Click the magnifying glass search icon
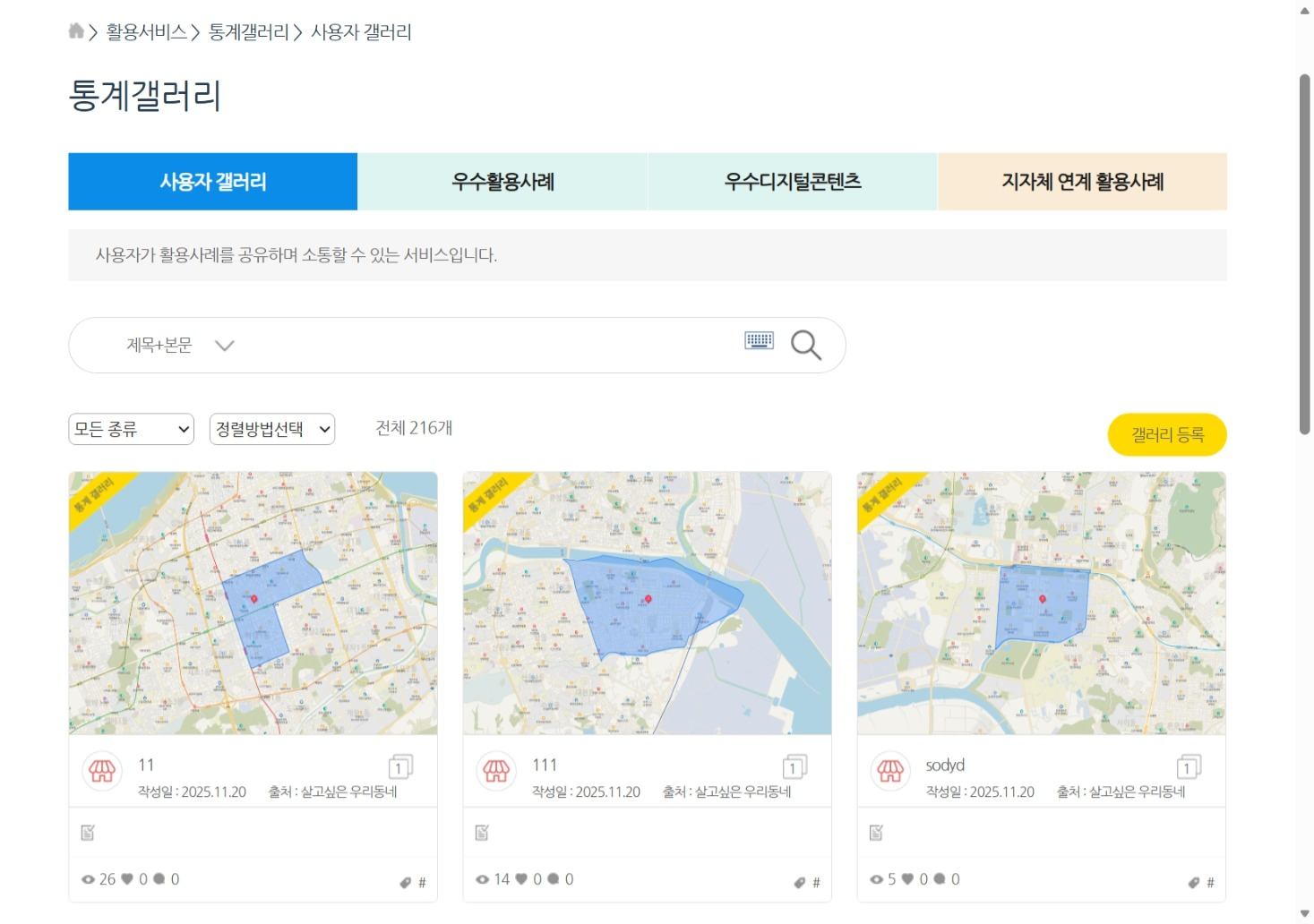This screenshot has width=1314, height=924. coord(805,345)
